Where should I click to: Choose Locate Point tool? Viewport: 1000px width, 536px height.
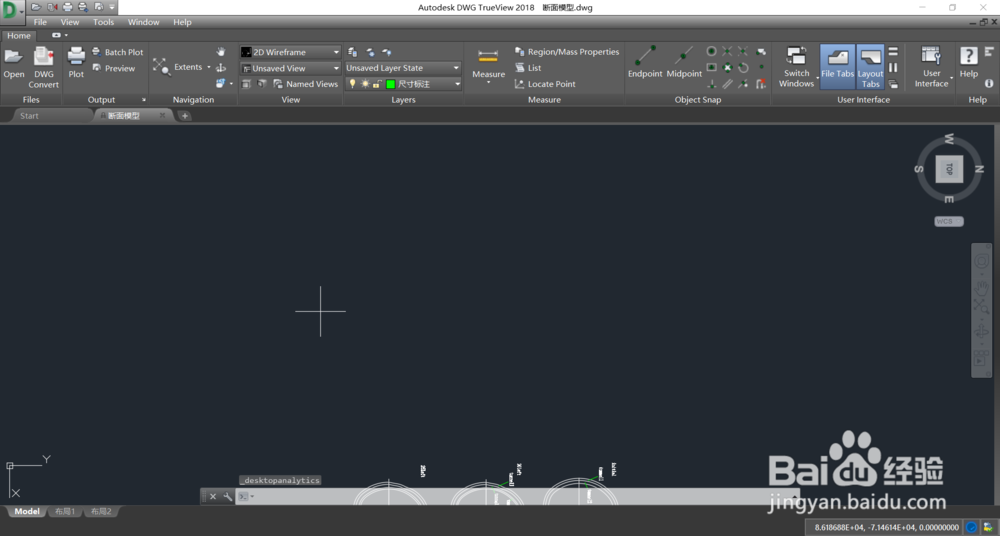coord(545,84)
